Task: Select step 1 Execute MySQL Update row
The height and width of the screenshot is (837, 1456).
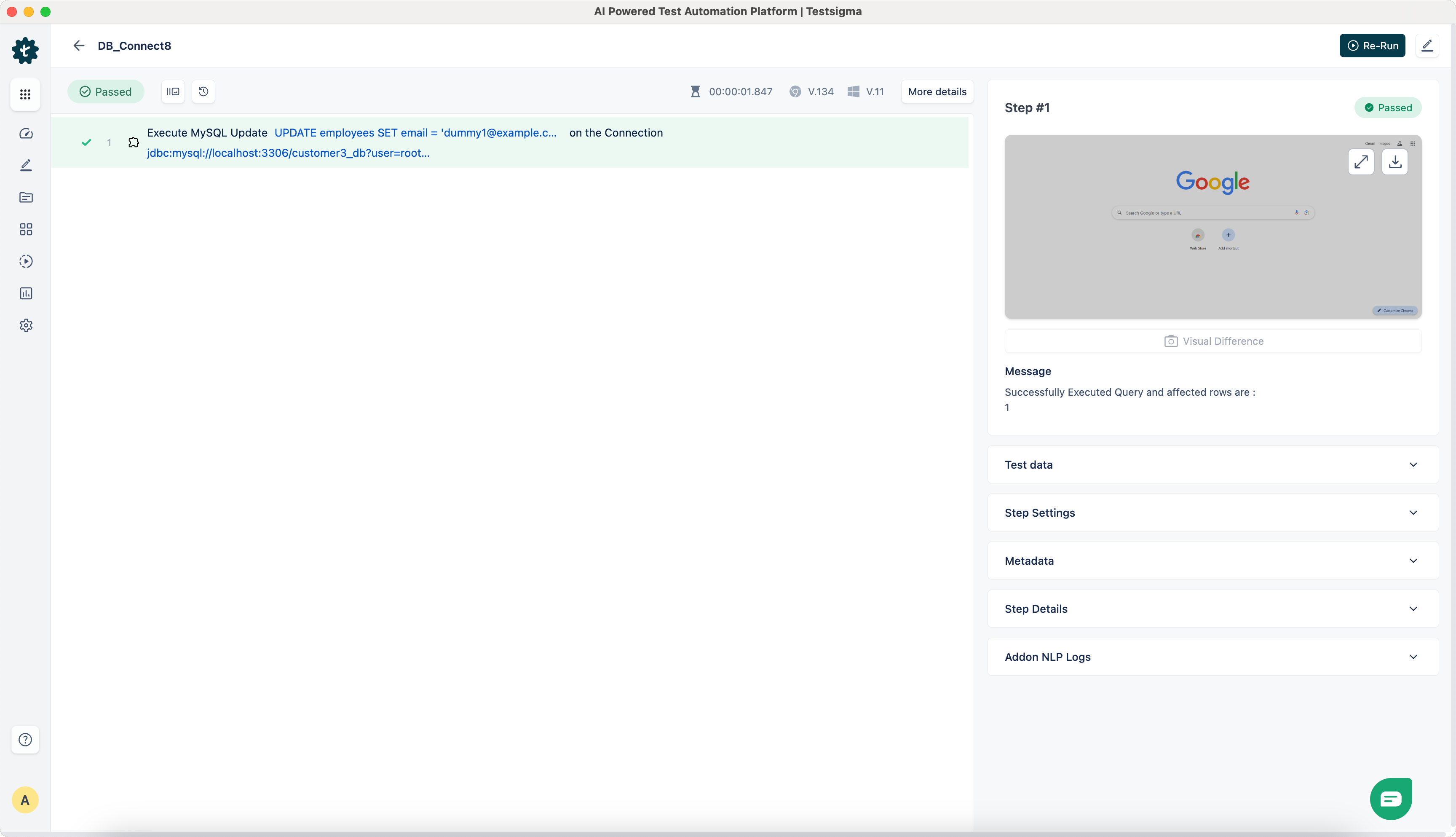Action: pyautogui.click(x=509, y=142)
